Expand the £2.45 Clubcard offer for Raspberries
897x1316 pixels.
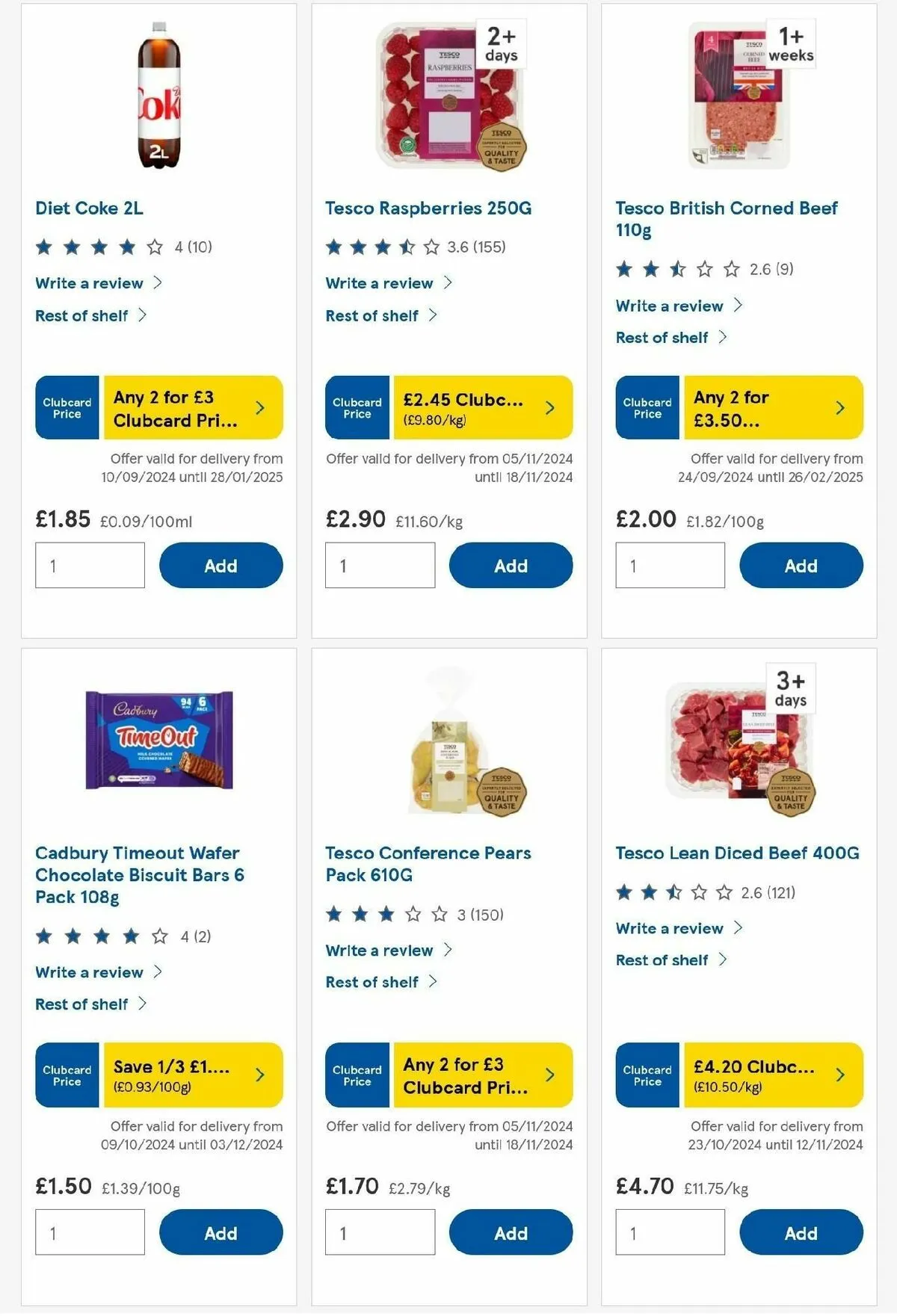[x=483, y=407]
